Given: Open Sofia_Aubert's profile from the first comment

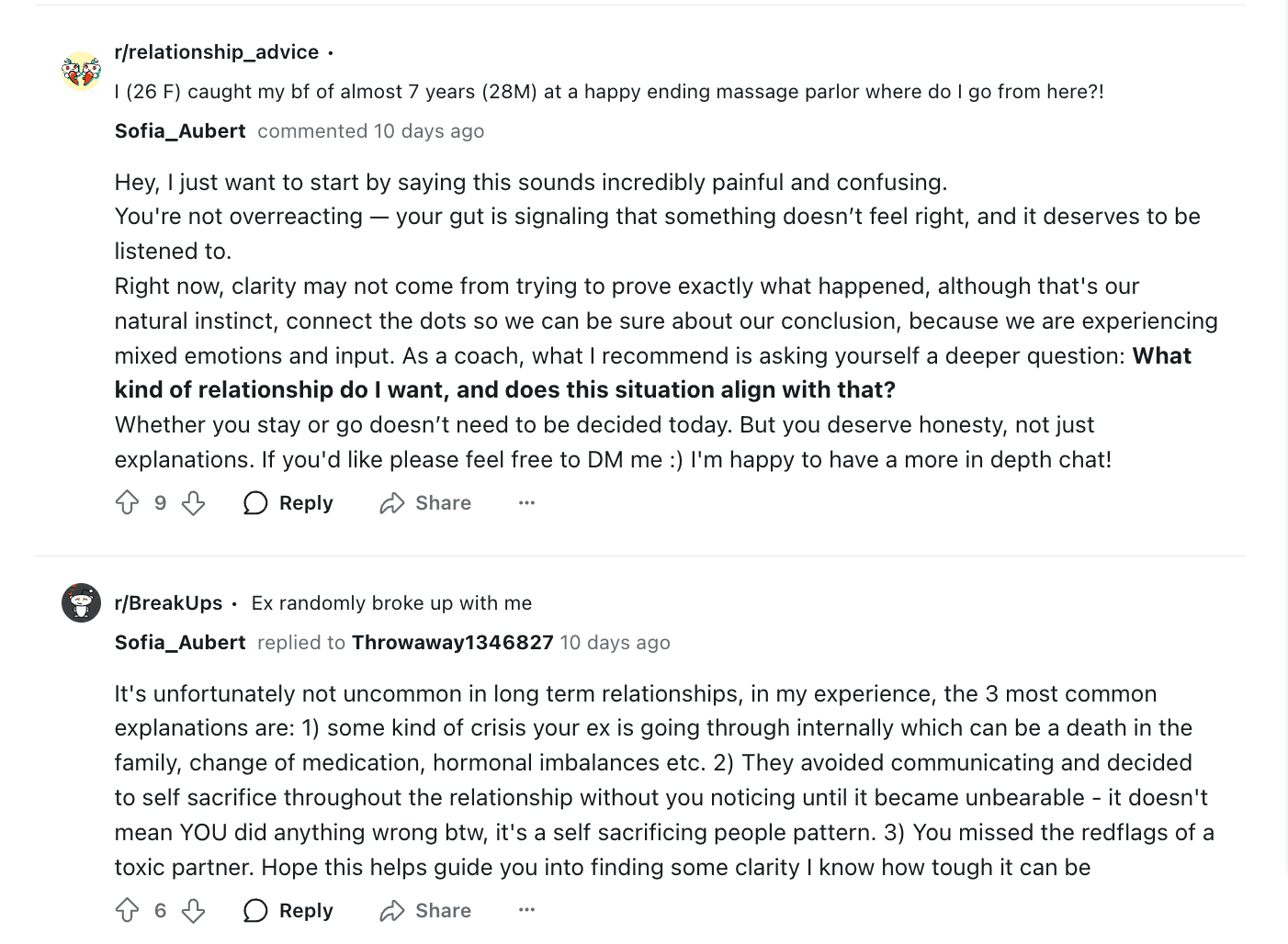Looking at the screenshot, I should tap(179, 130).
